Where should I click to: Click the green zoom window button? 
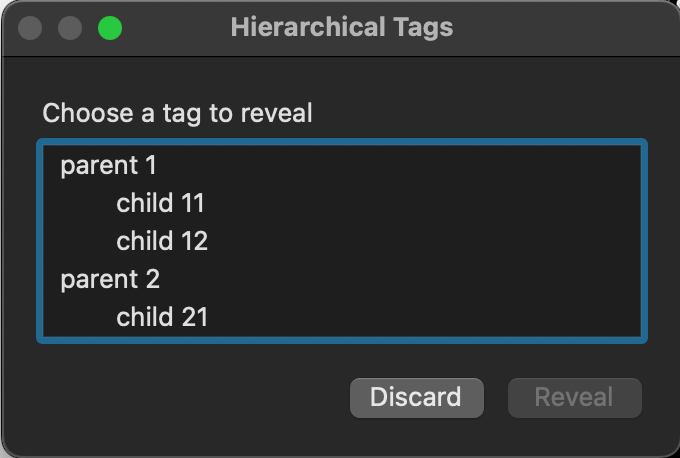point(110,27)
